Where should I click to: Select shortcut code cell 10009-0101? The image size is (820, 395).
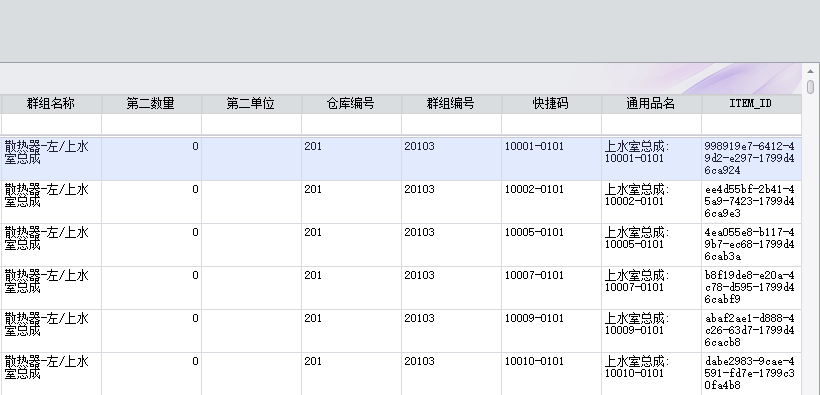click(551, 331)
